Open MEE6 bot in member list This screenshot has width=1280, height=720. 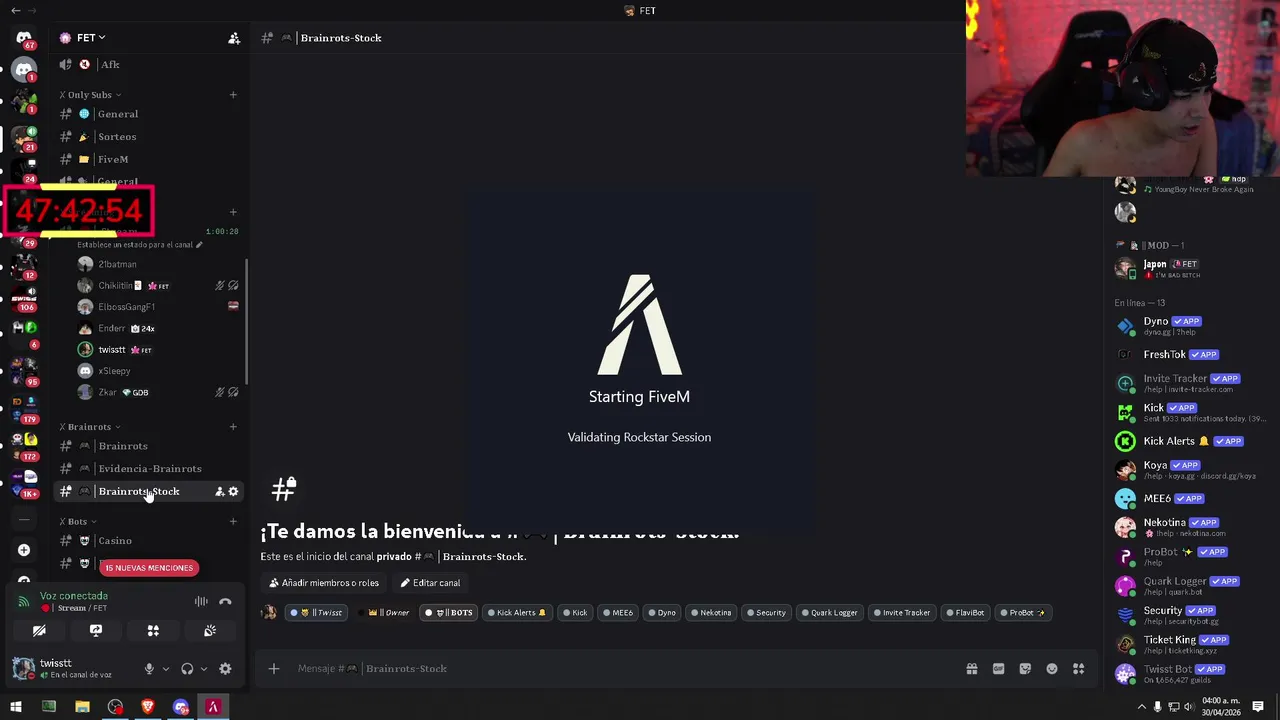(x=1190, y=498)
